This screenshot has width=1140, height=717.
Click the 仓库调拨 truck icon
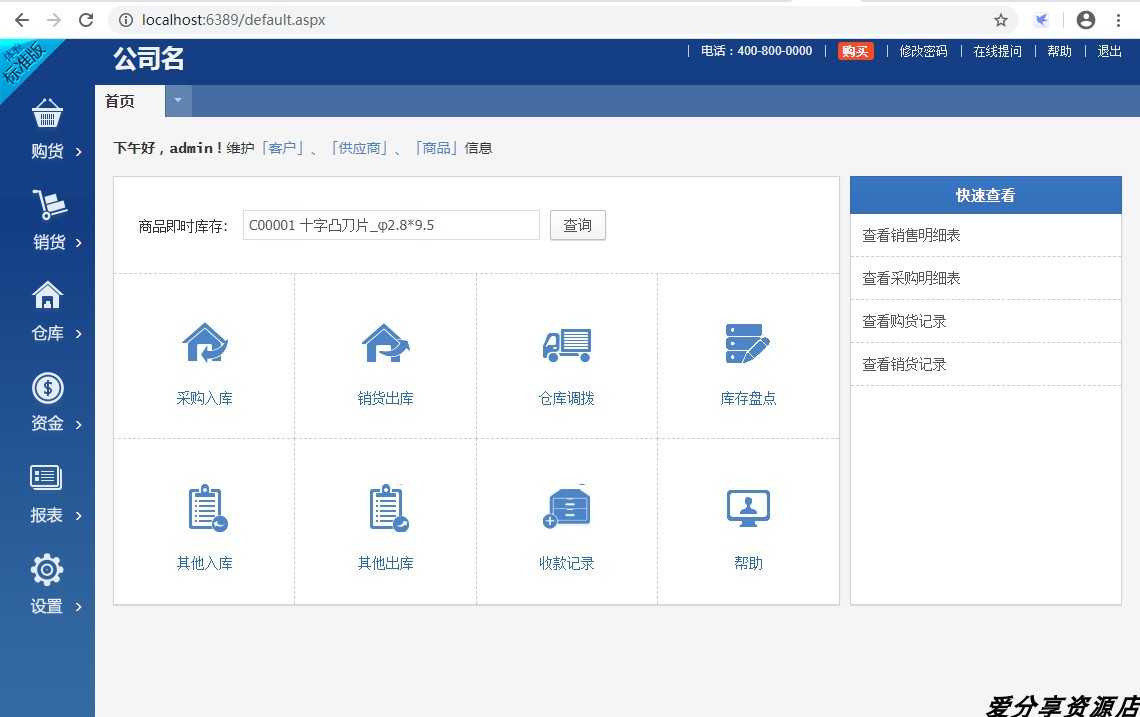point(567,344)
